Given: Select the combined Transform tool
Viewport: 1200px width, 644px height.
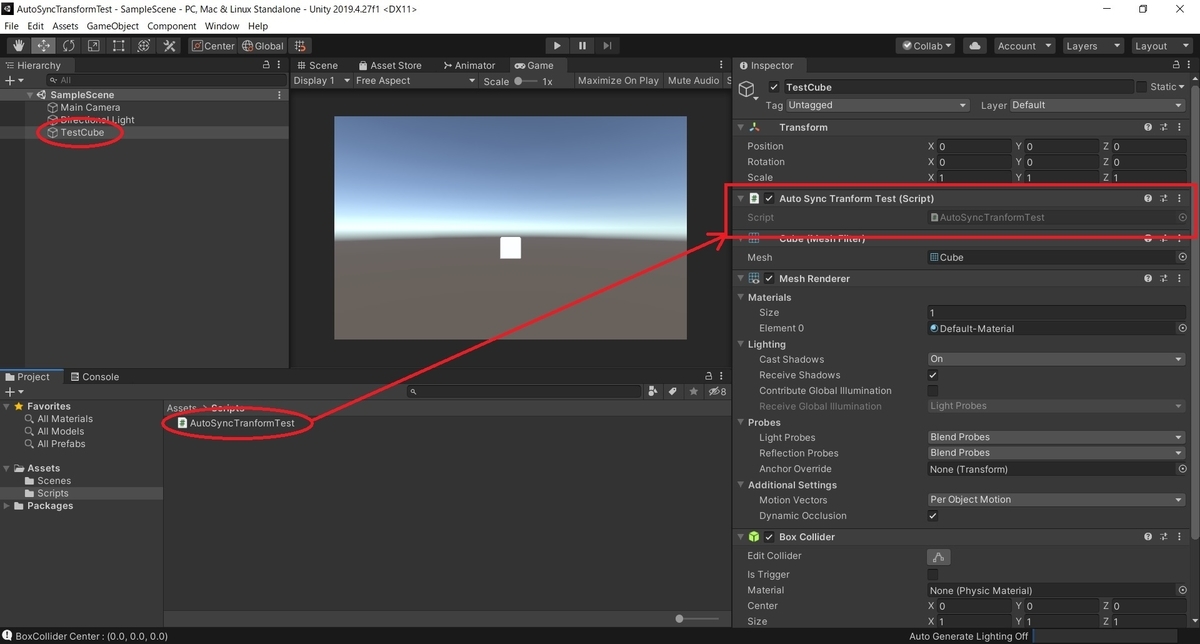Looking at the screenshot, I should click(144, 46).
